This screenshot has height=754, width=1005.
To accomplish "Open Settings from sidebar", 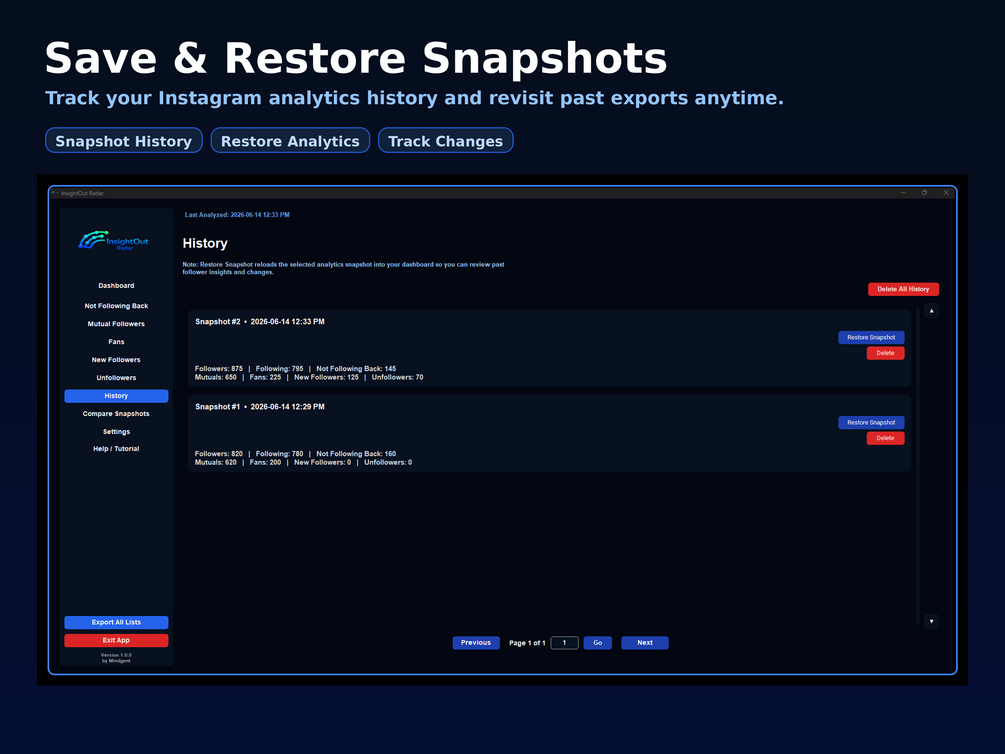I will pyautogui.click(x=116, y=432).
